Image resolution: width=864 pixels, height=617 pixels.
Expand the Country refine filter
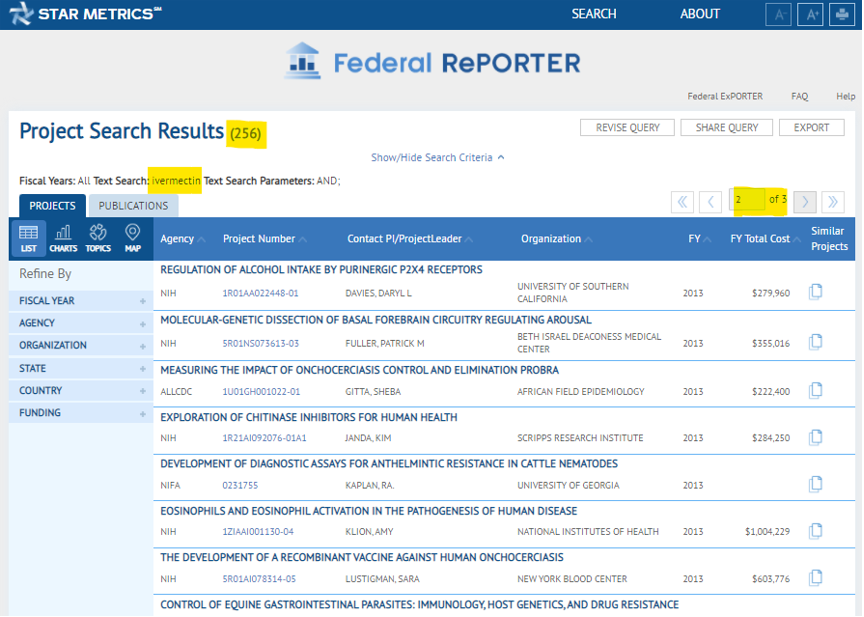coord(81,391)
